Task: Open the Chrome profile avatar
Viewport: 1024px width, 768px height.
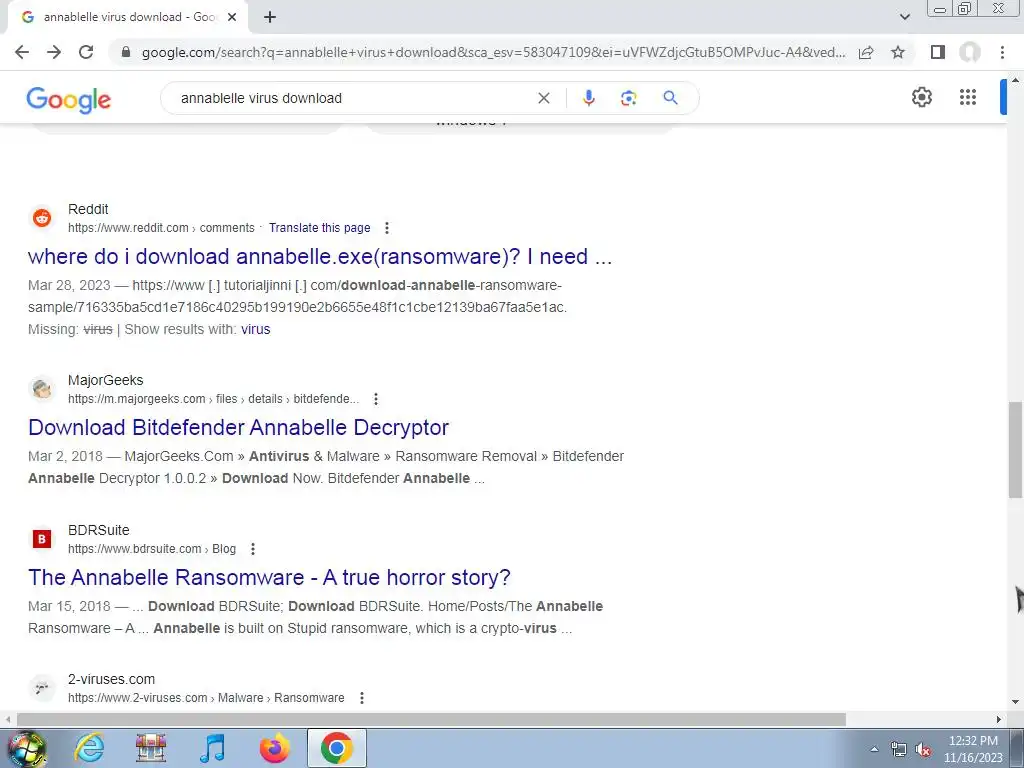Action: (x=970, y=52)
